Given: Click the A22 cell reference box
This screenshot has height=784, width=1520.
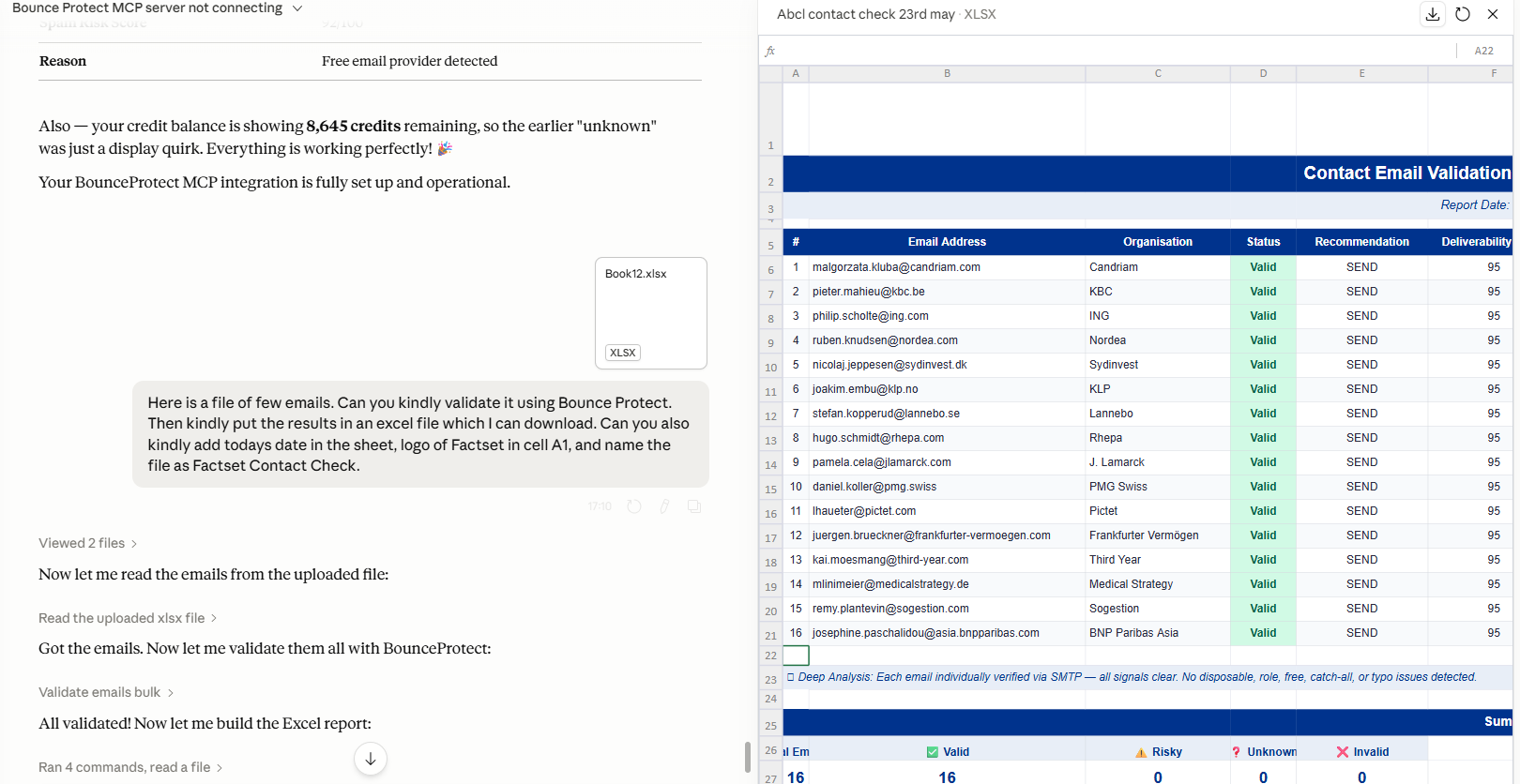Looking at the screenshot, I should [1484, 51].
